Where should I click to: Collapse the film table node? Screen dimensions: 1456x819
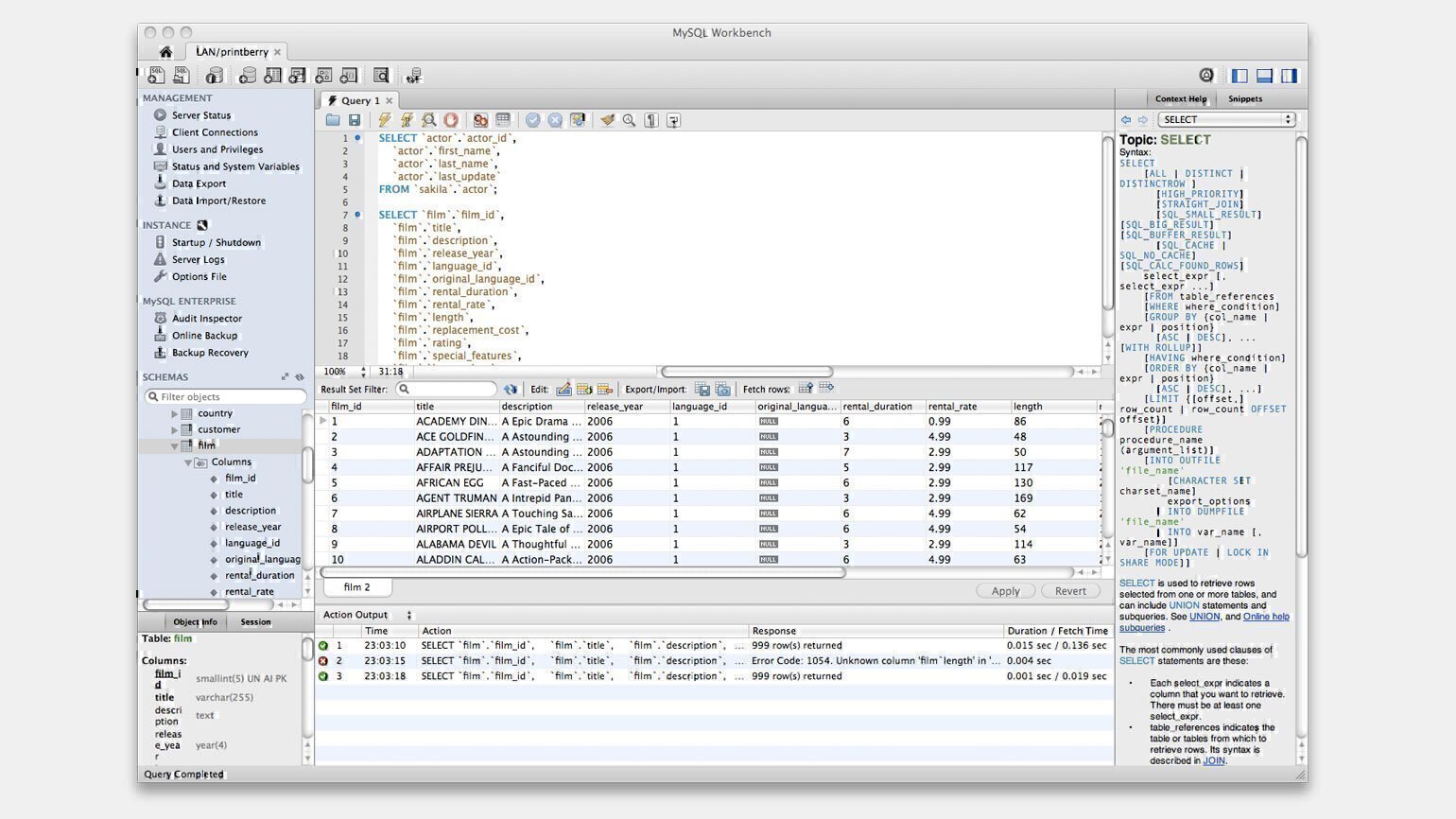point(174,445)
